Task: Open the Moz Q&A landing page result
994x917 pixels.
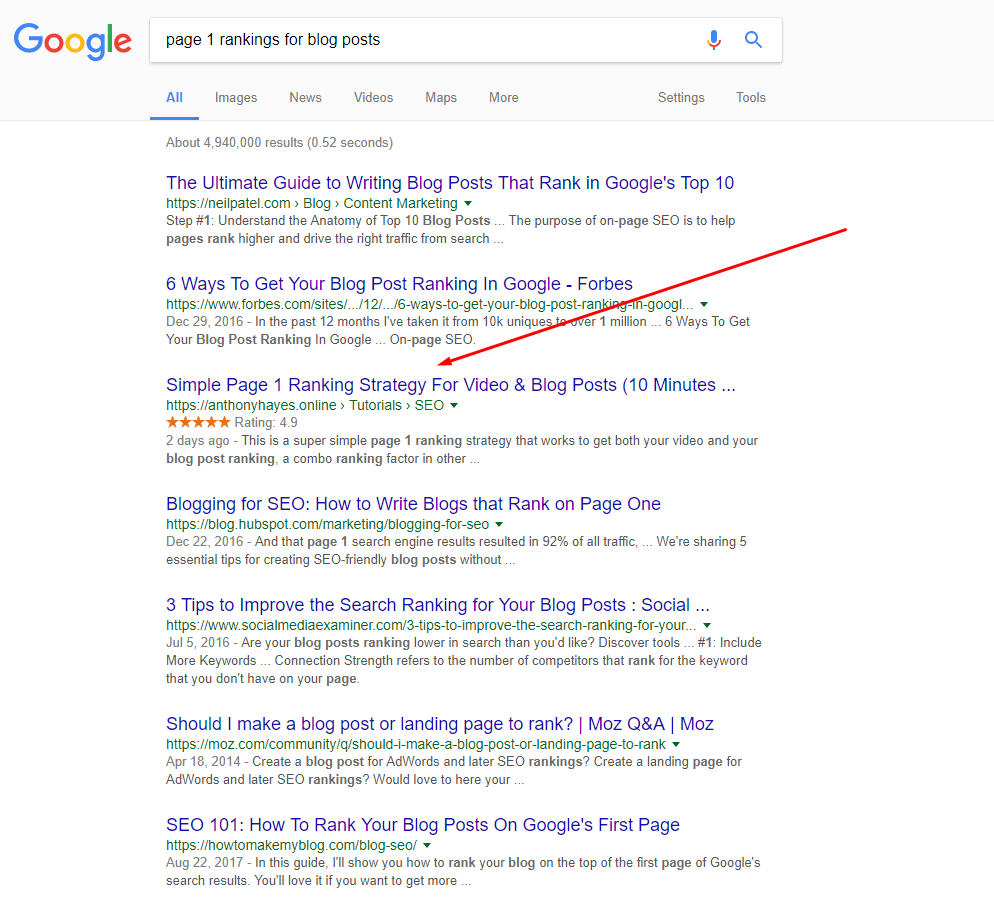Action: (440, 724)
